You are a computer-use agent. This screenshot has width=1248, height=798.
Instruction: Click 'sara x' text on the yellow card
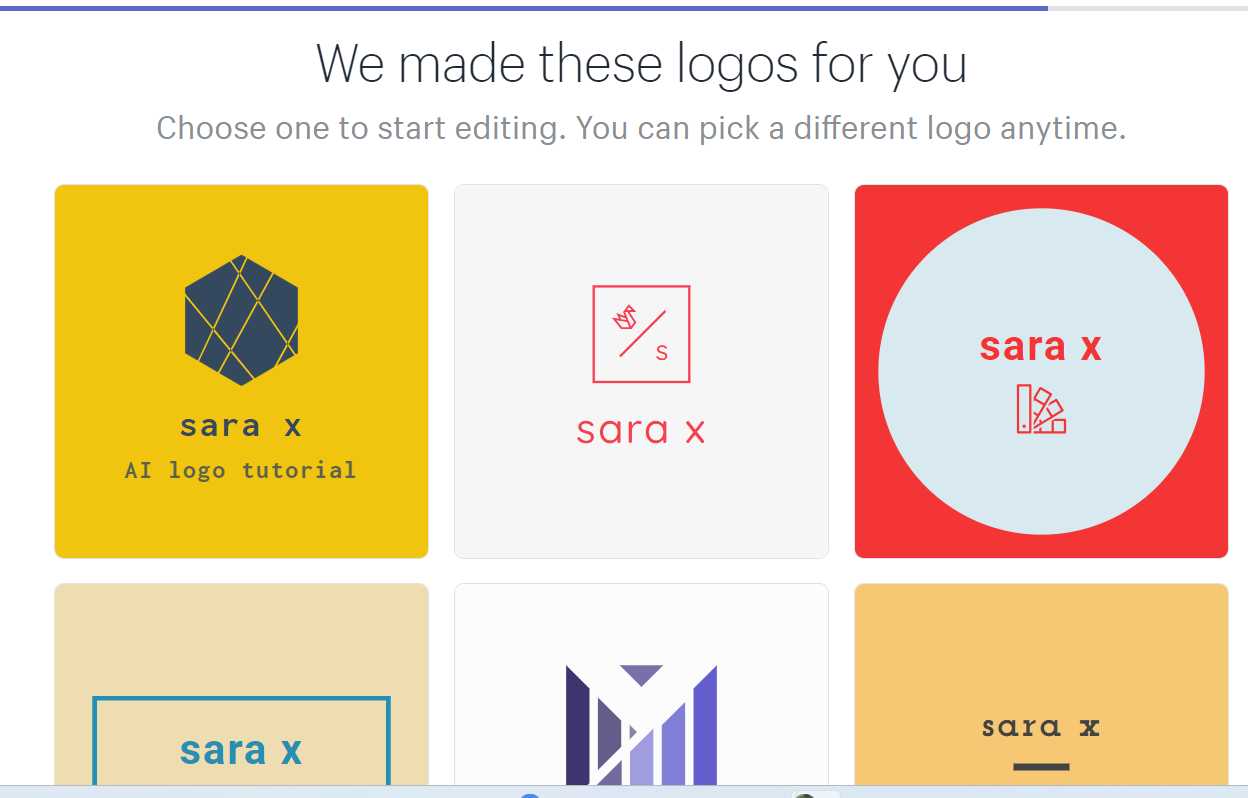point(241,426)
